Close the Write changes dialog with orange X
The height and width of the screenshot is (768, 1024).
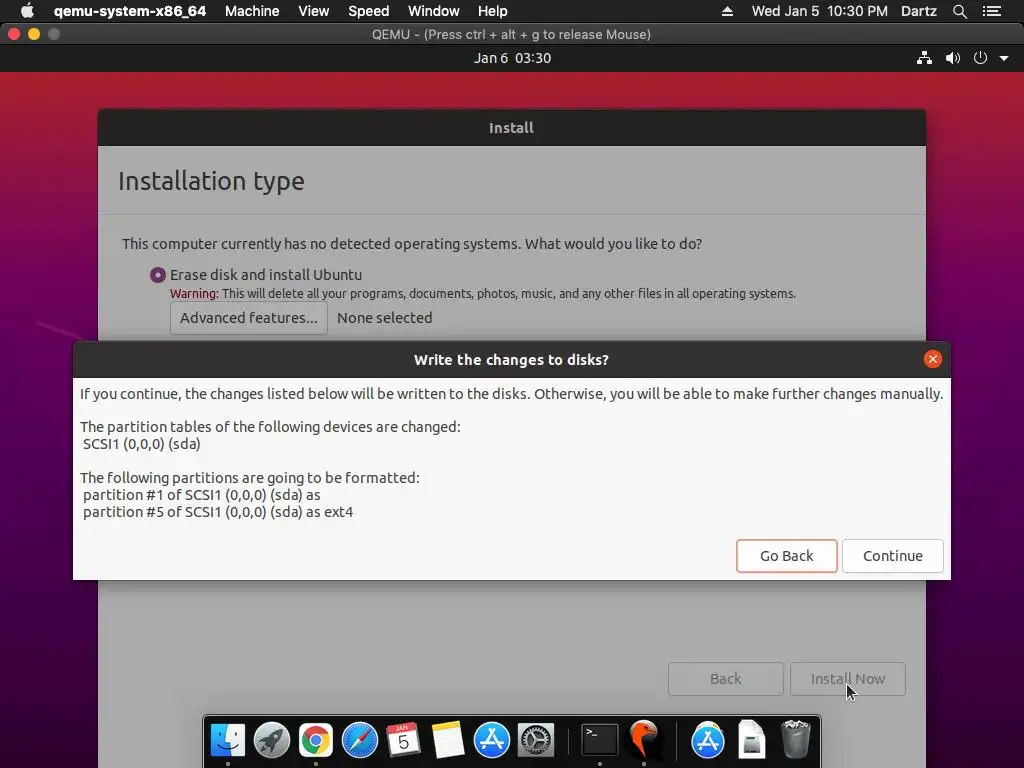pos(933,359)
